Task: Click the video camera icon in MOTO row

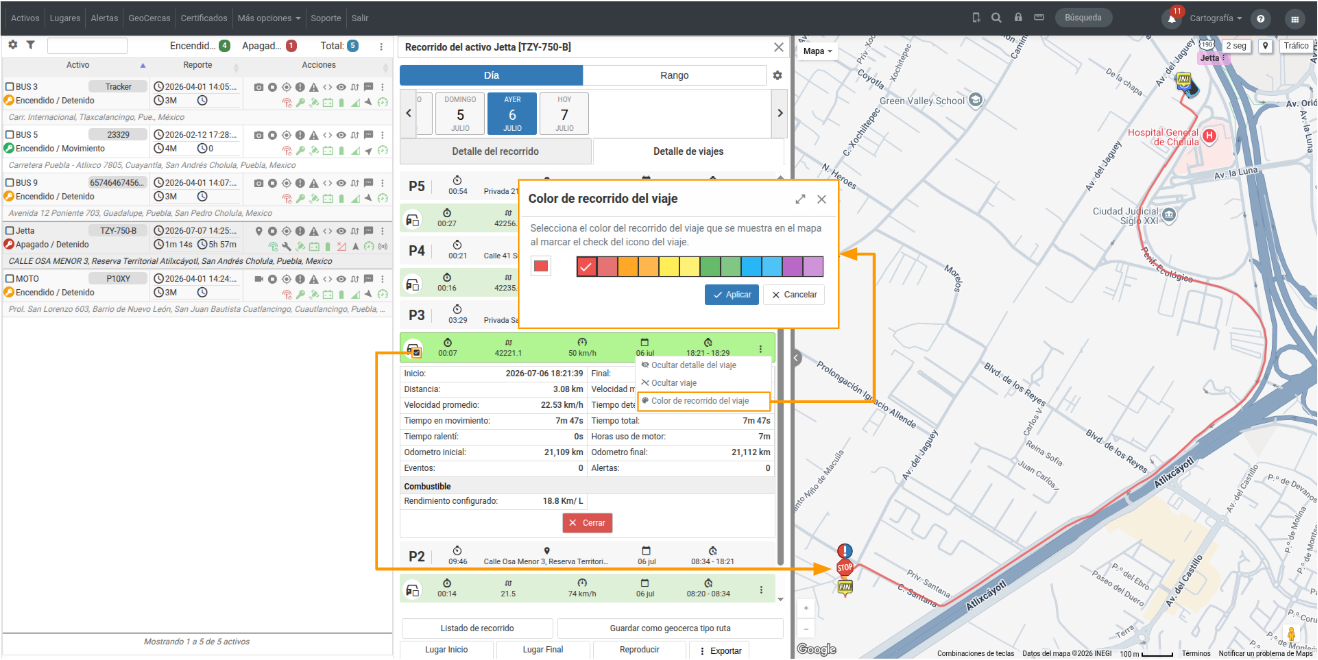Action: [x=258, y=279]
